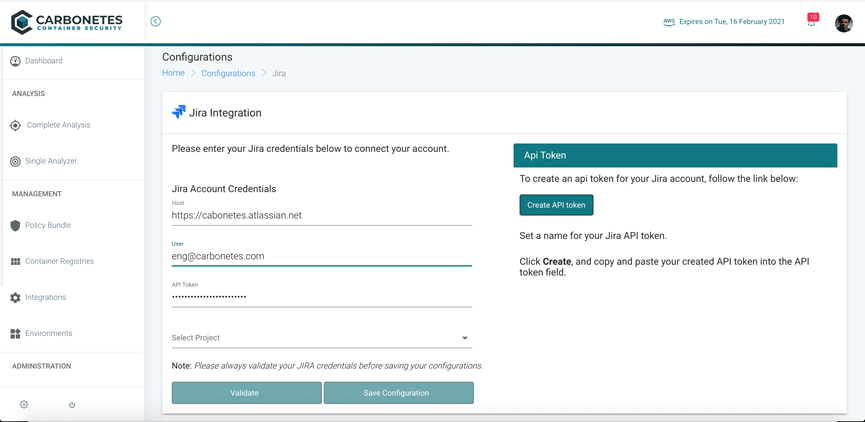Open the user profile avatar

click(843, 23)
